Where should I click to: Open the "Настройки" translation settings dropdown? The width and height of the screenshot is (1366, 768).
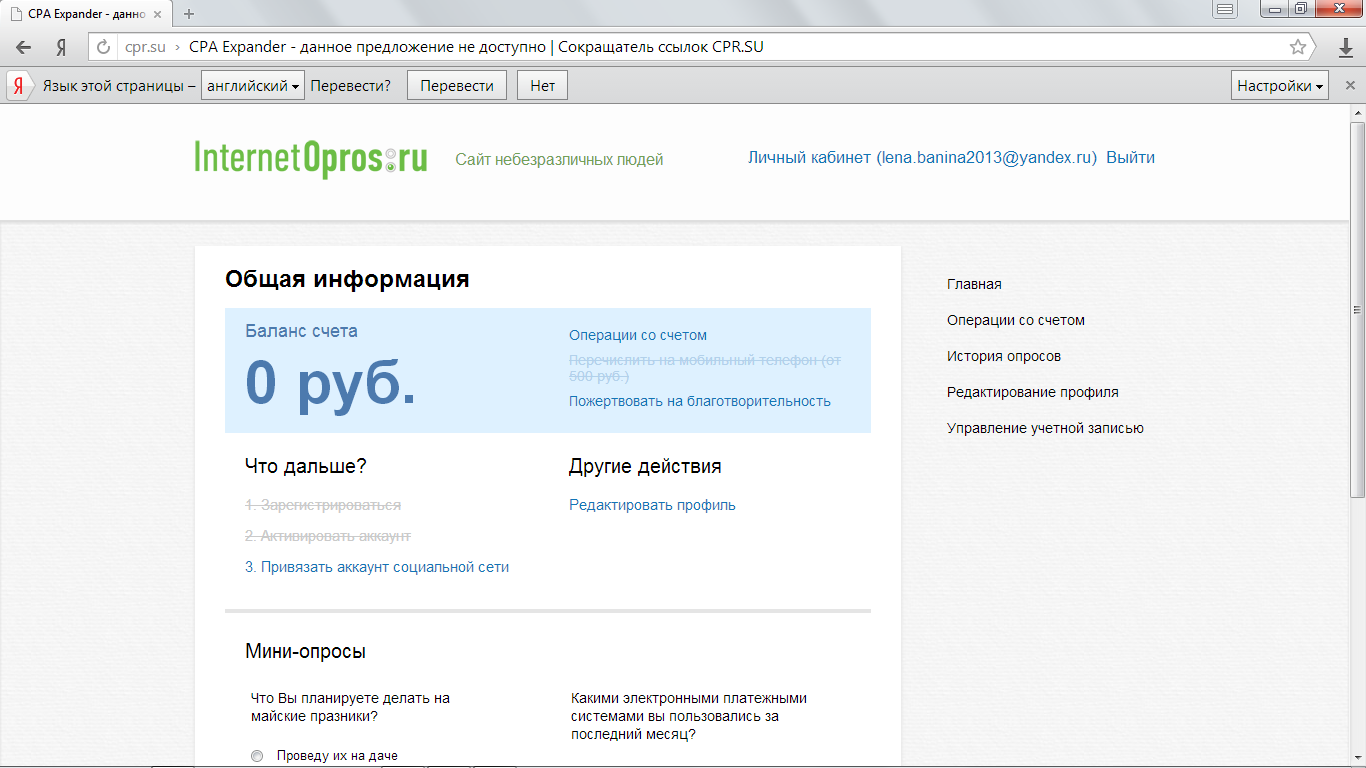[1280, 86]
